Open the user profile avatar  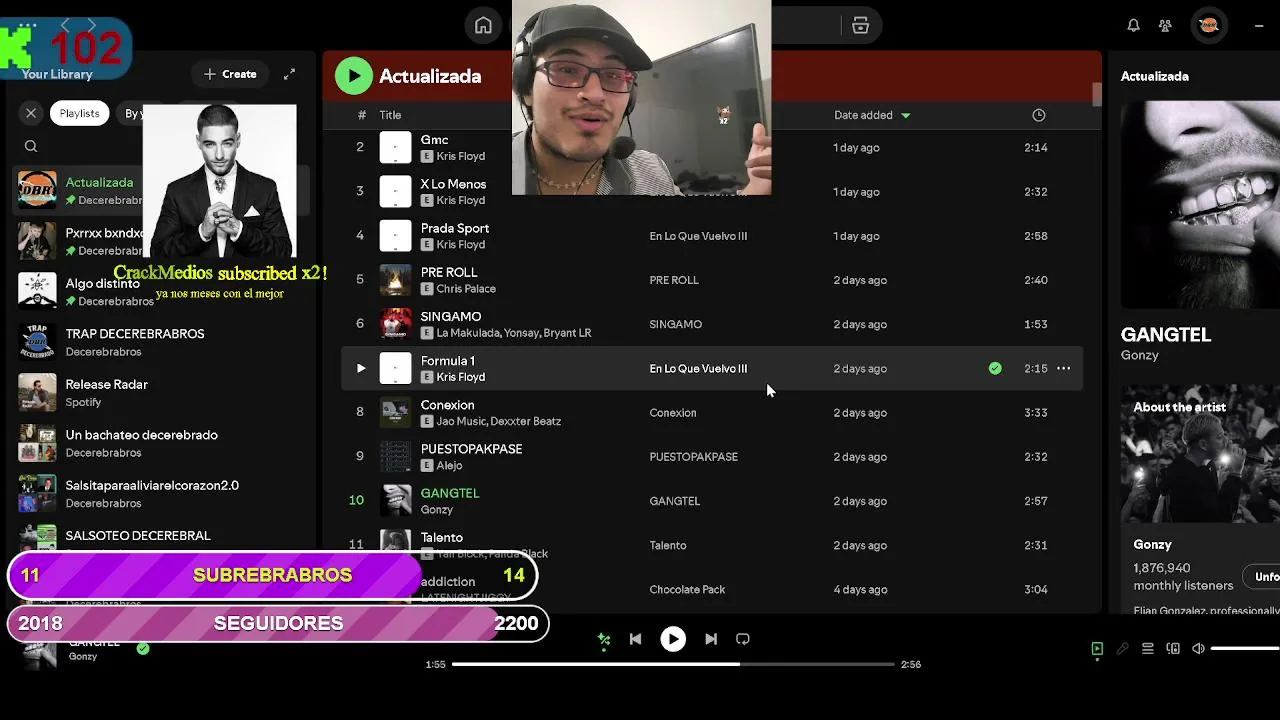click(x=1208, y=26)
